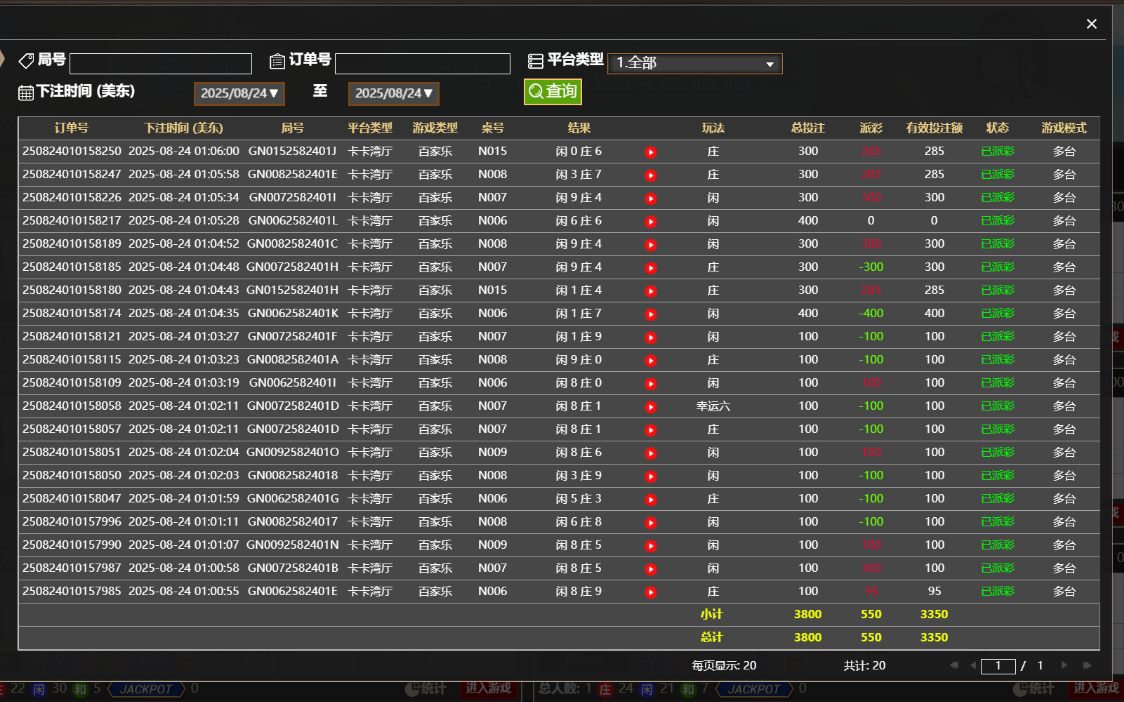Play the replay for order 250824010157985
The height and width of the screenshot is (702, 1124).
coord(651,590)
